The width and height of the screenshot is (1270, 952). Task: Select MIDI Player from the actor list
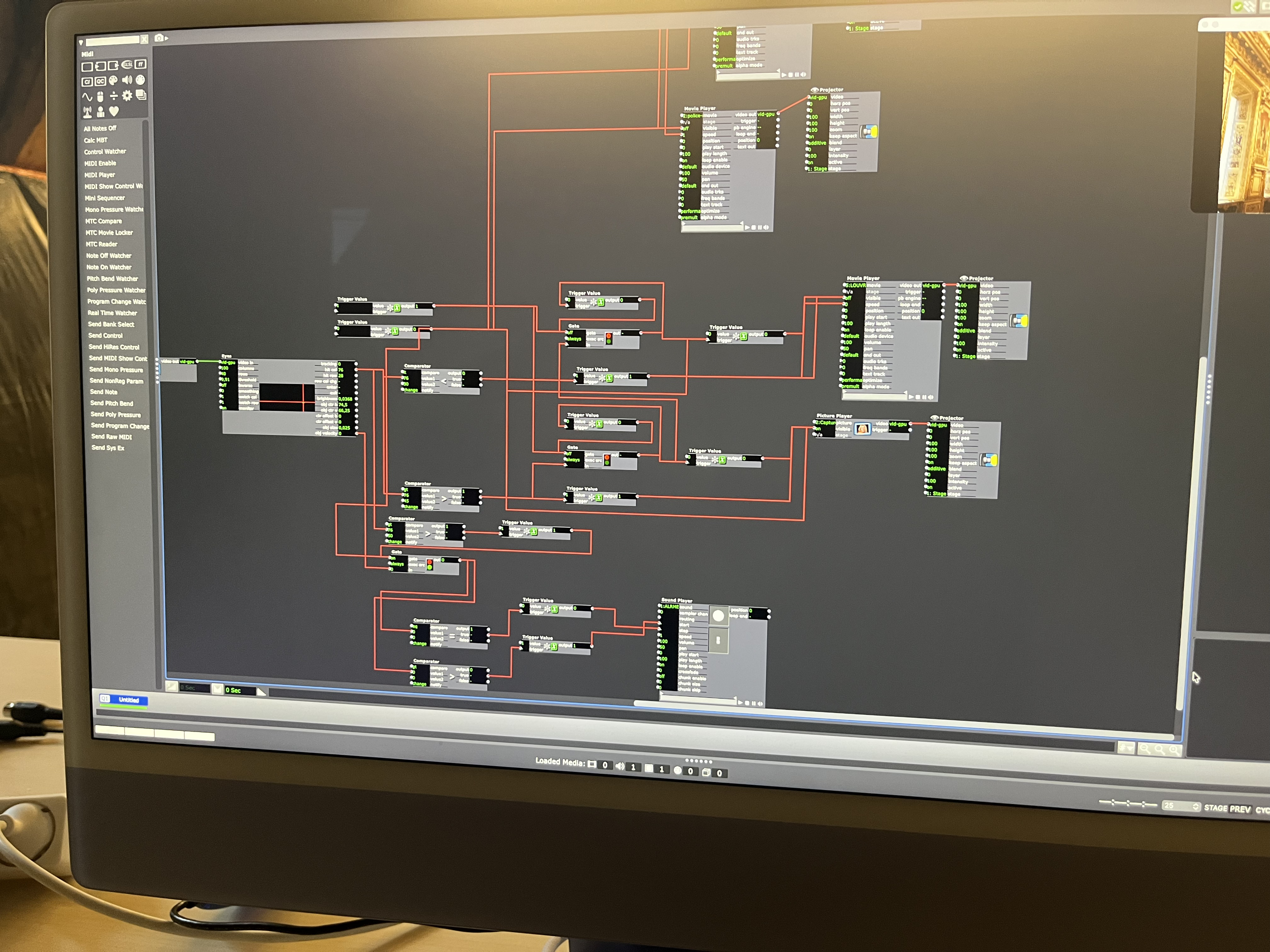click(x=100, y=175)
